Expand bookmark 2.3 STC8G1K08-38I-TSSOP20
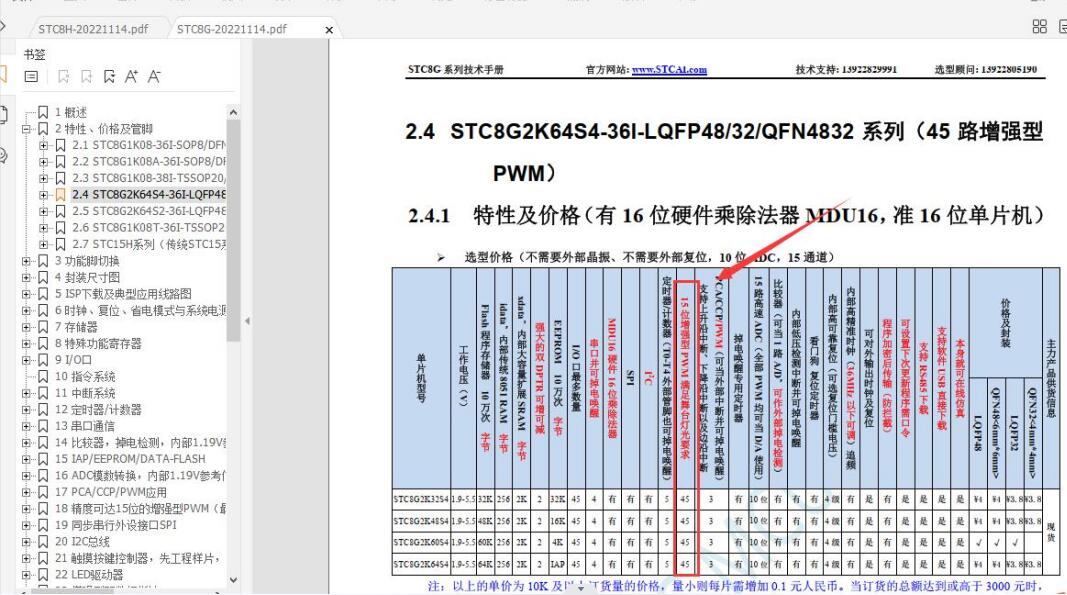The height and width of the screenshot is (595, 1067). (43, 178)
